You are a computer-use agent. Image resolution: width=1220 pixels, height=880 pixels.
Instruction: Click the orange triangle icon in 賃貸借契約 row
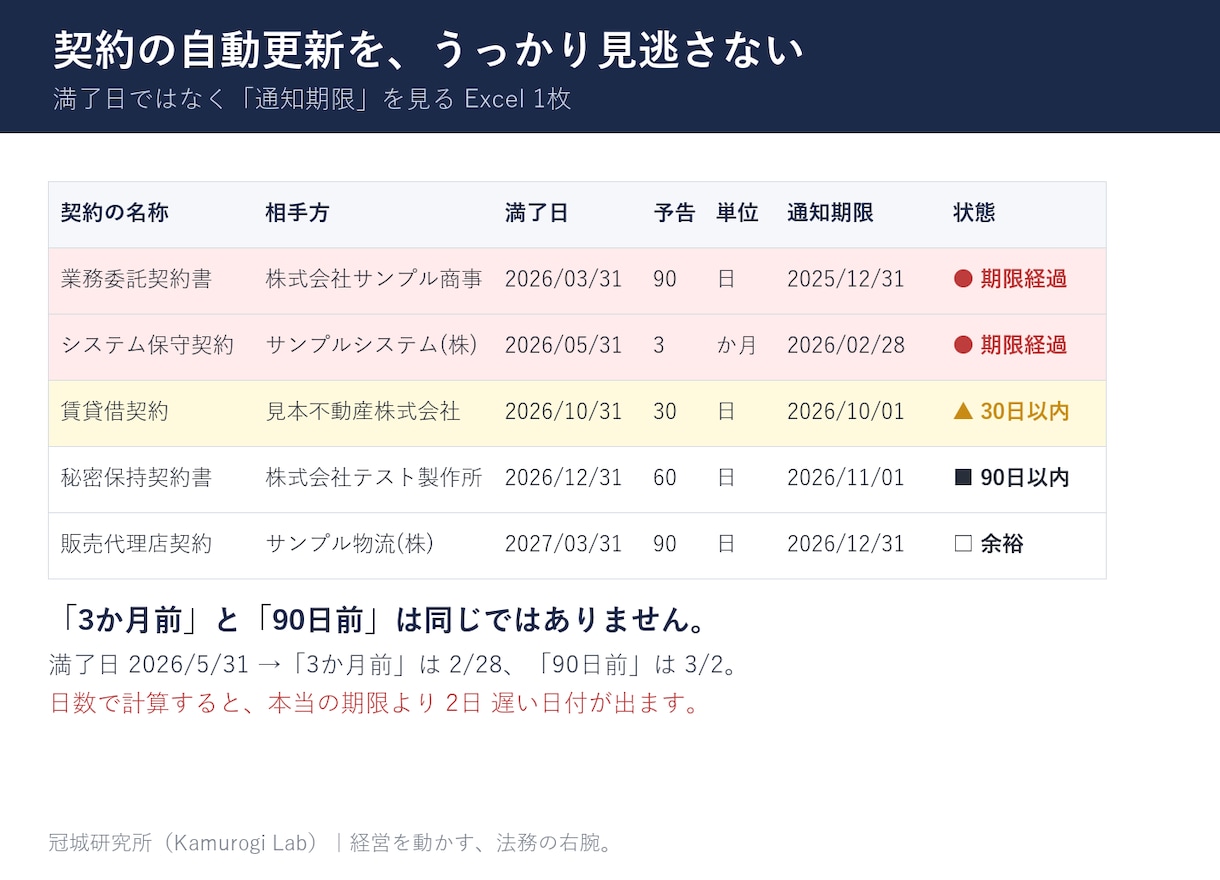pyautogui.click(x=963, y=411)
